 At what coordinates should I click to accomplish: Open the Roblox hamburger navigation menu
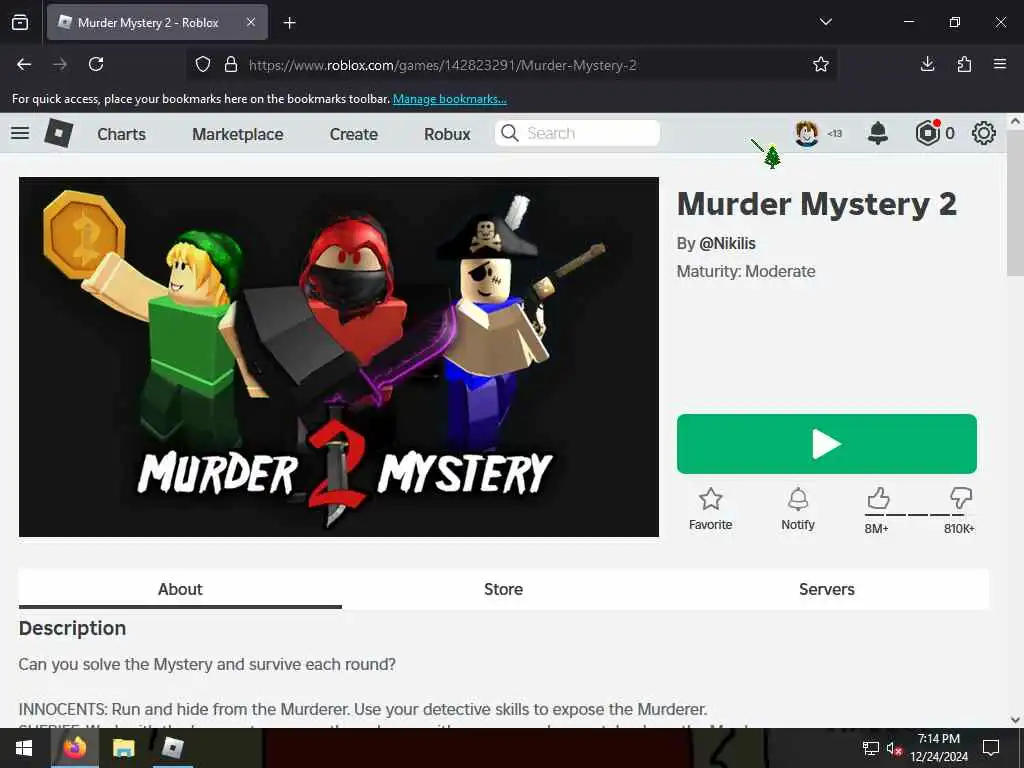pos(20,133)
